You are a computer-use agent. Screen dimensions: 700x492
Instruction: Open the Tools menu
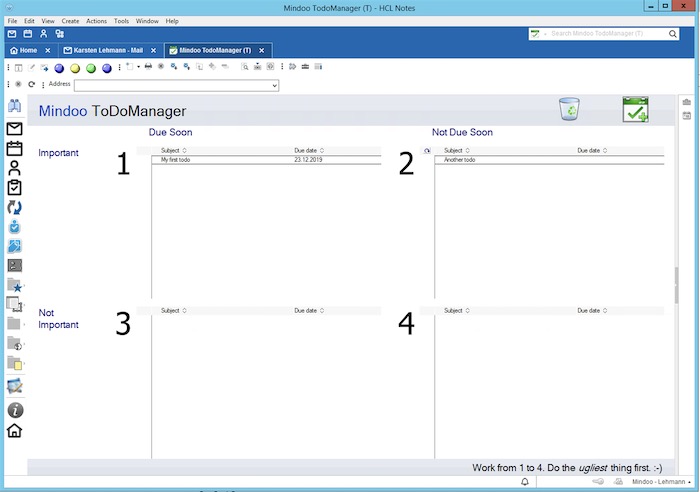(121, 21)
